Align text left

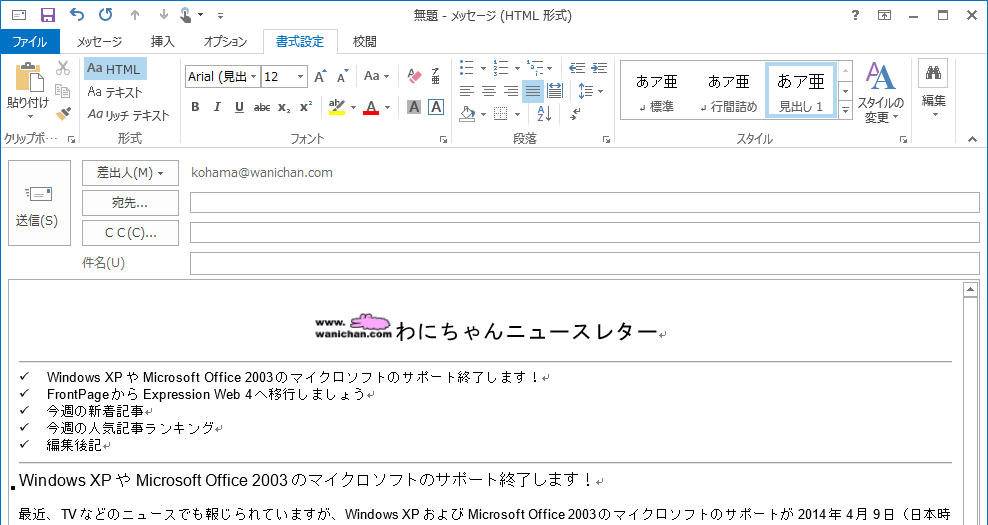coord(467,91)
